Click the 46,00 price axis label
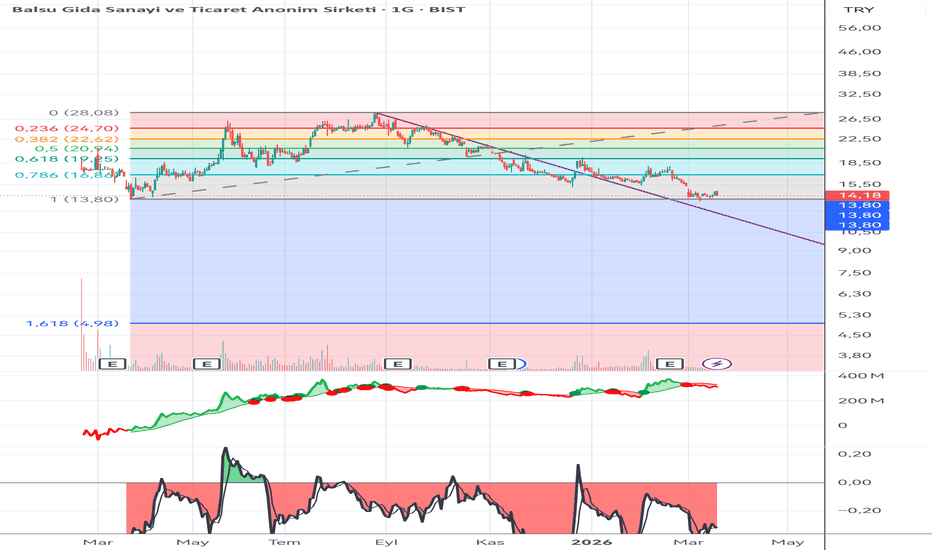 pyautogui.click(x=859, y=52)
